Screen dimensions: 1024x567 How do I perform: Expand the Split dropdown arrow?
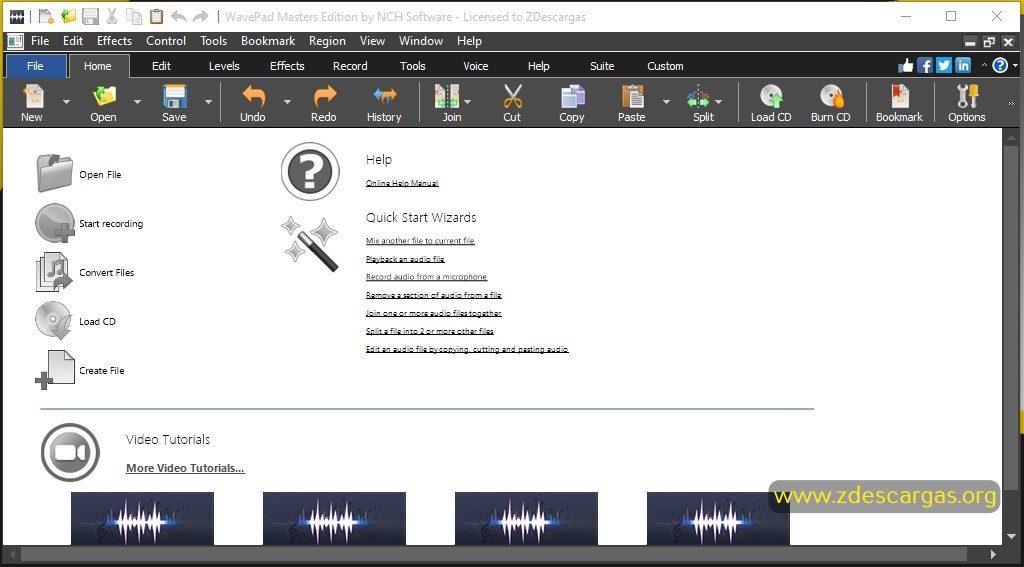click(x=718, y=102)
